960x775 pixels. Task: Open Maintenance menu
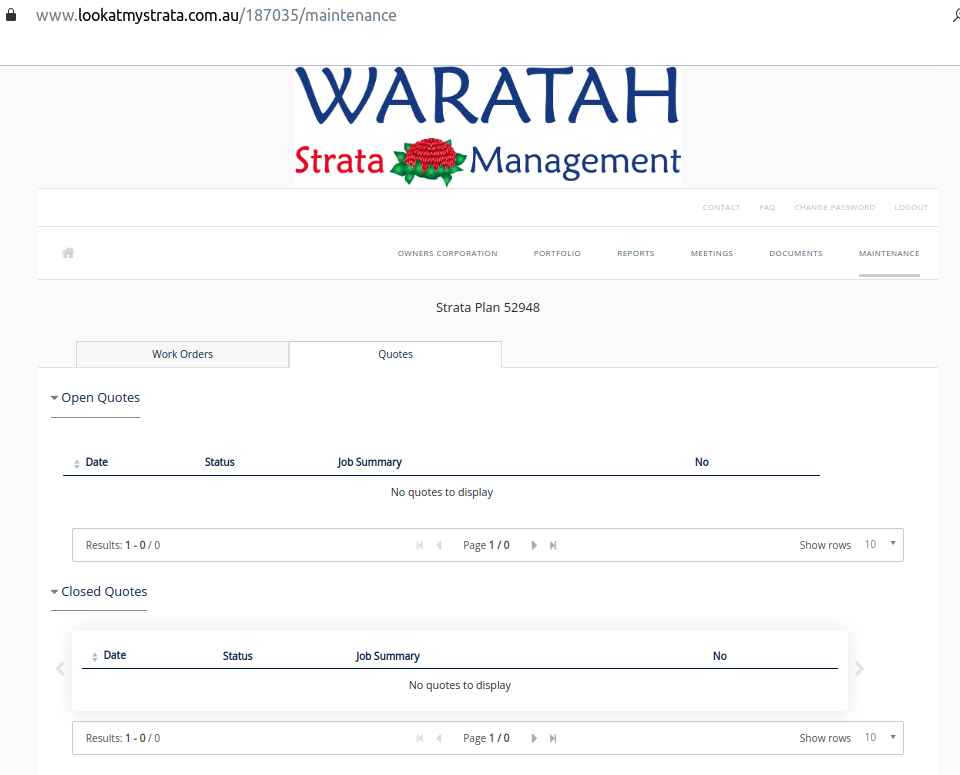coord(889,253)
